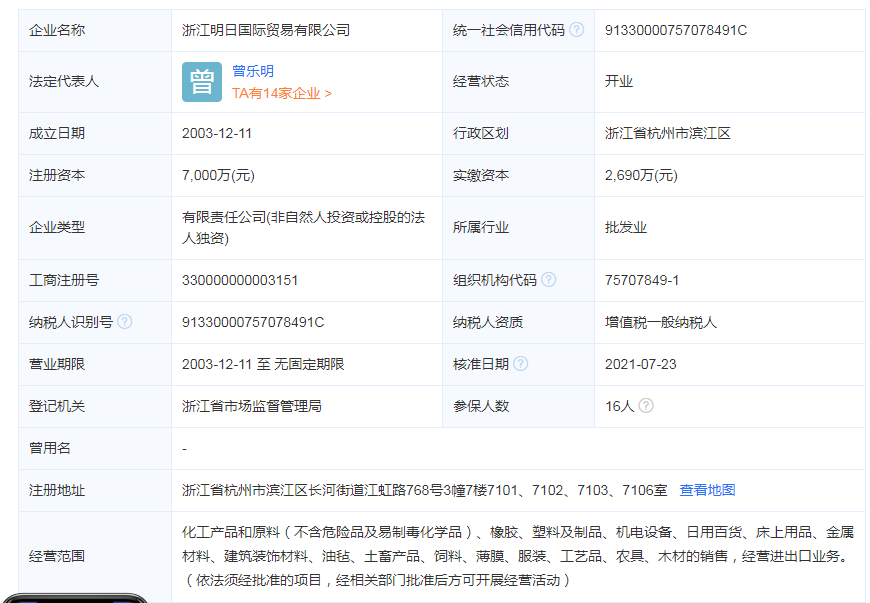This screenshot has height=603, width=870.
Task: Select industry value 批发业
Action: 626,227
